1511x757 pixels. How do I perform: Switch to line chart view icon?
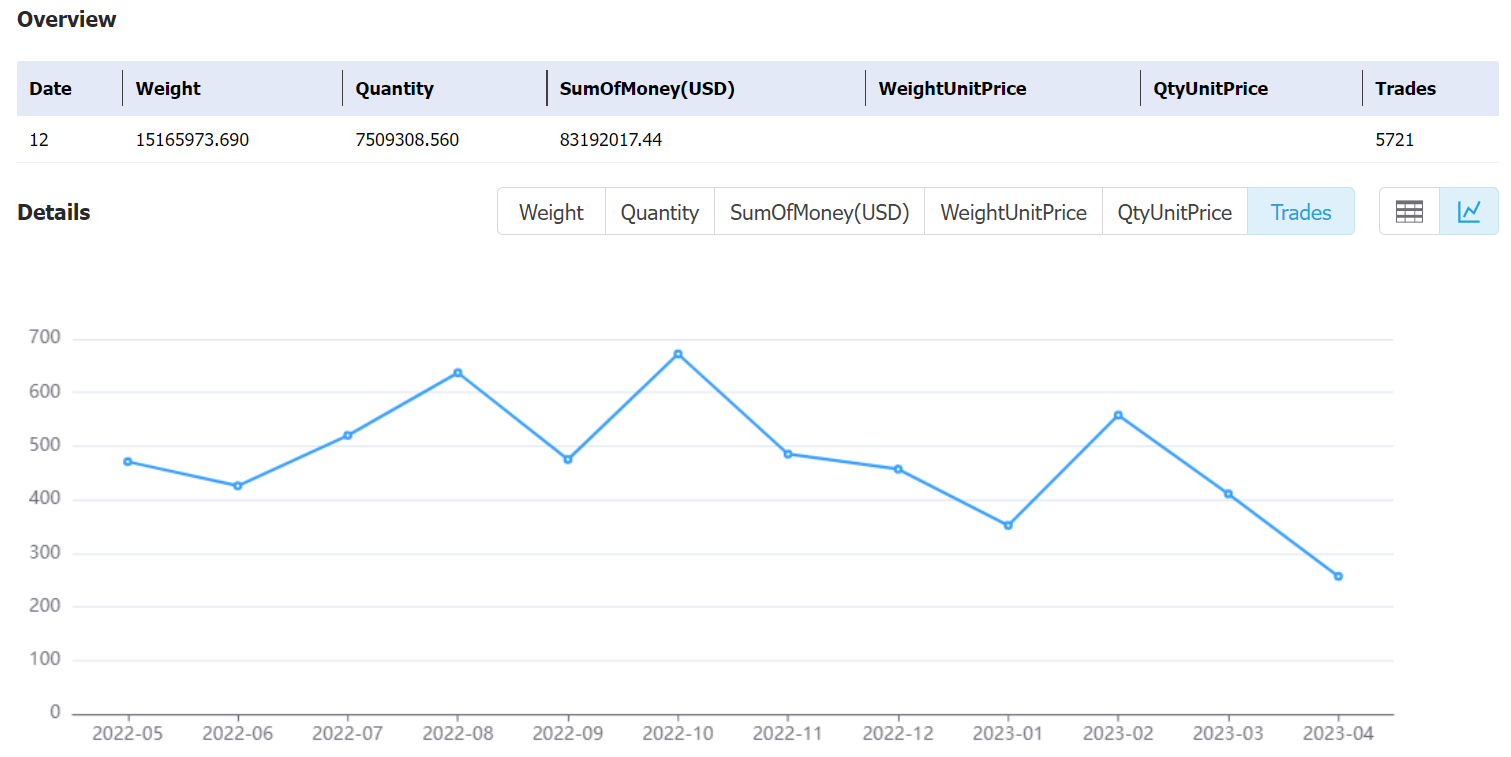tap(1469, 211)
